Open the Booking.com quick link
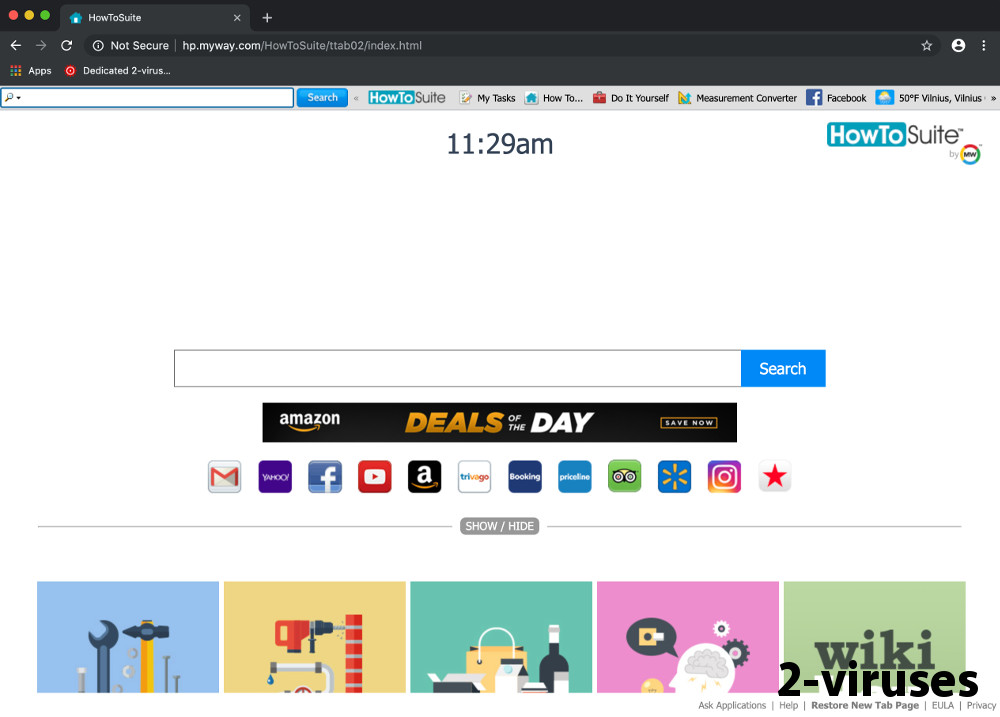This screenshot has height=717, width=1000. [x=524, y=477]
